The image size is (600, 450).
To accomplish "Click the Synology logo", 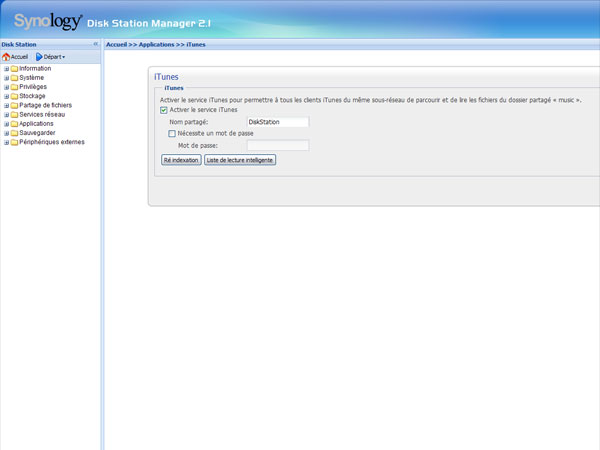I will 48,22.
